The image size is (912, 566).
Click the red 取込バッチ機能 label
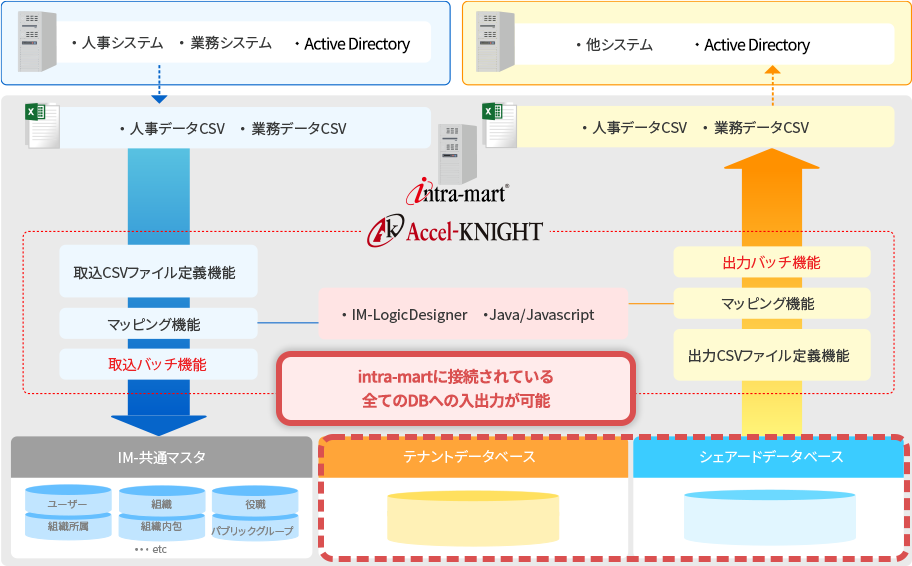157,365
